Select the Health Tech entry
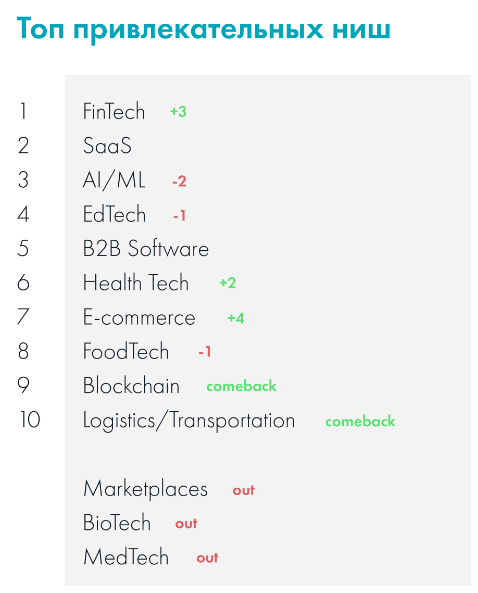Screen dimensions: 478x593 click(136, 283)
